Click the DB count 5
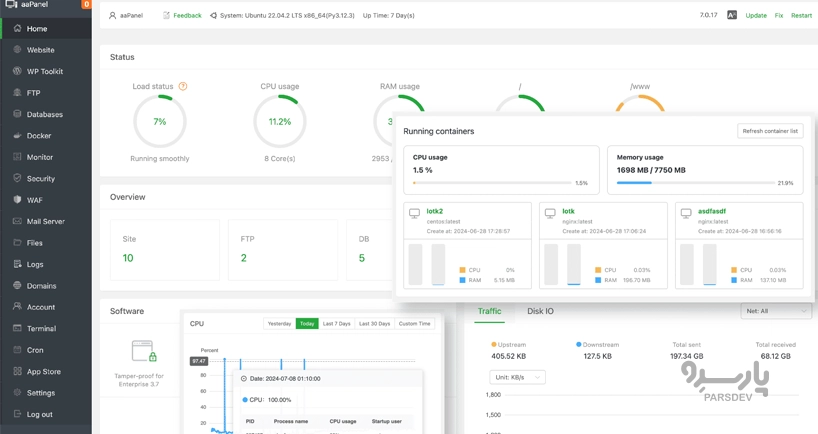Image resolution: width=818 pixels, height=434 pixels. click(x=362, y=258)
